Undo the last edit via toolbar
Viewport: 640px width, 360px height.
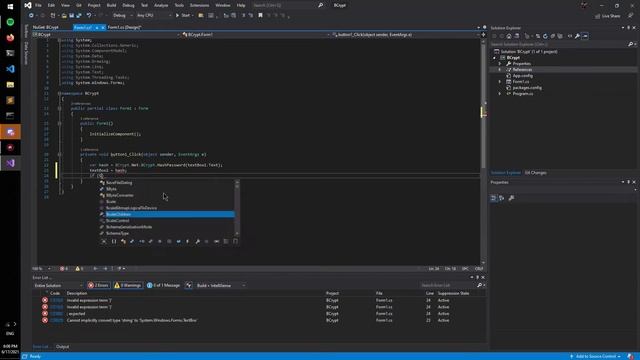coord(89,16)
